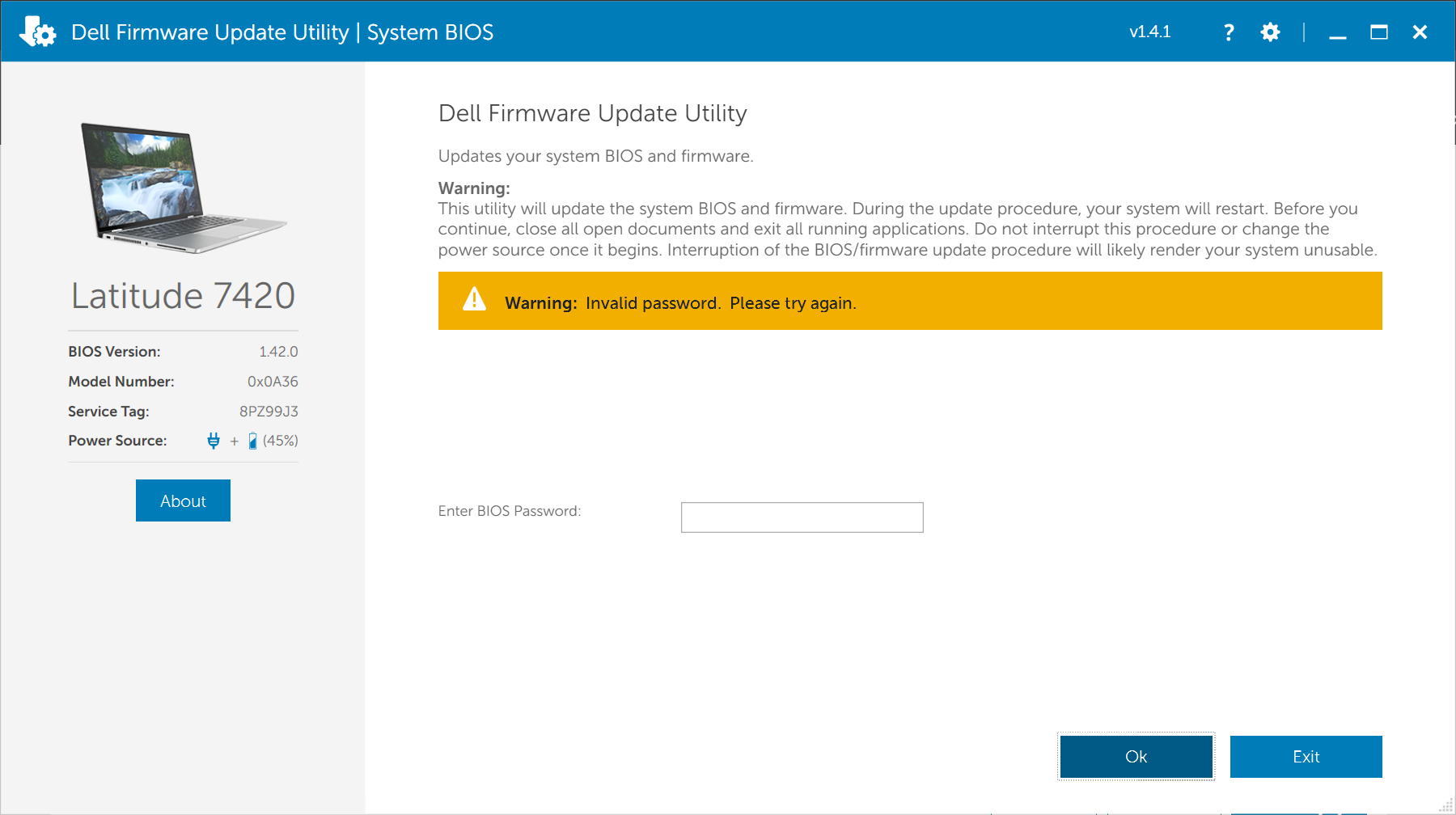The width and height of the screenshot is (1456, 815).
Task: Click the battery icon beside 45%
Action: click(x=252, y=441)
